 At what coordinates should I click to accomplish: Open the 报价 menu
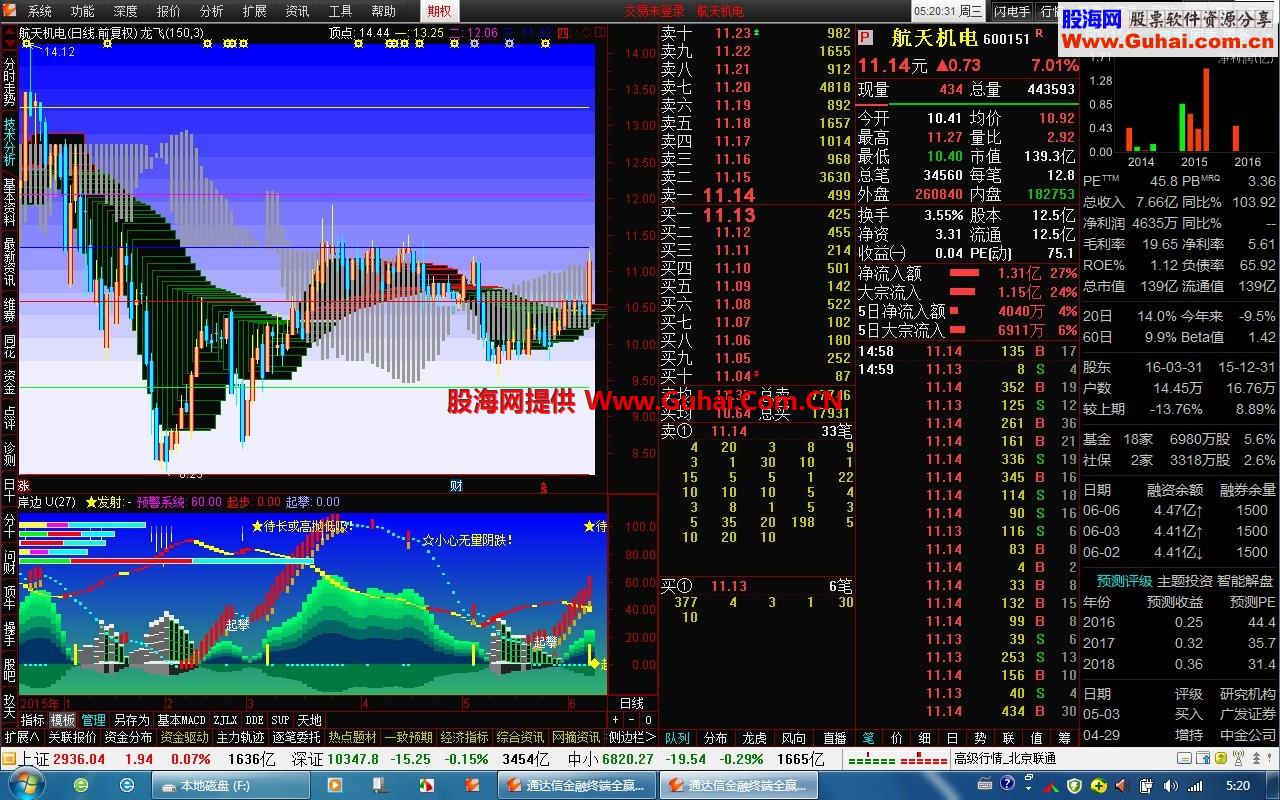(x=169, y=11)
